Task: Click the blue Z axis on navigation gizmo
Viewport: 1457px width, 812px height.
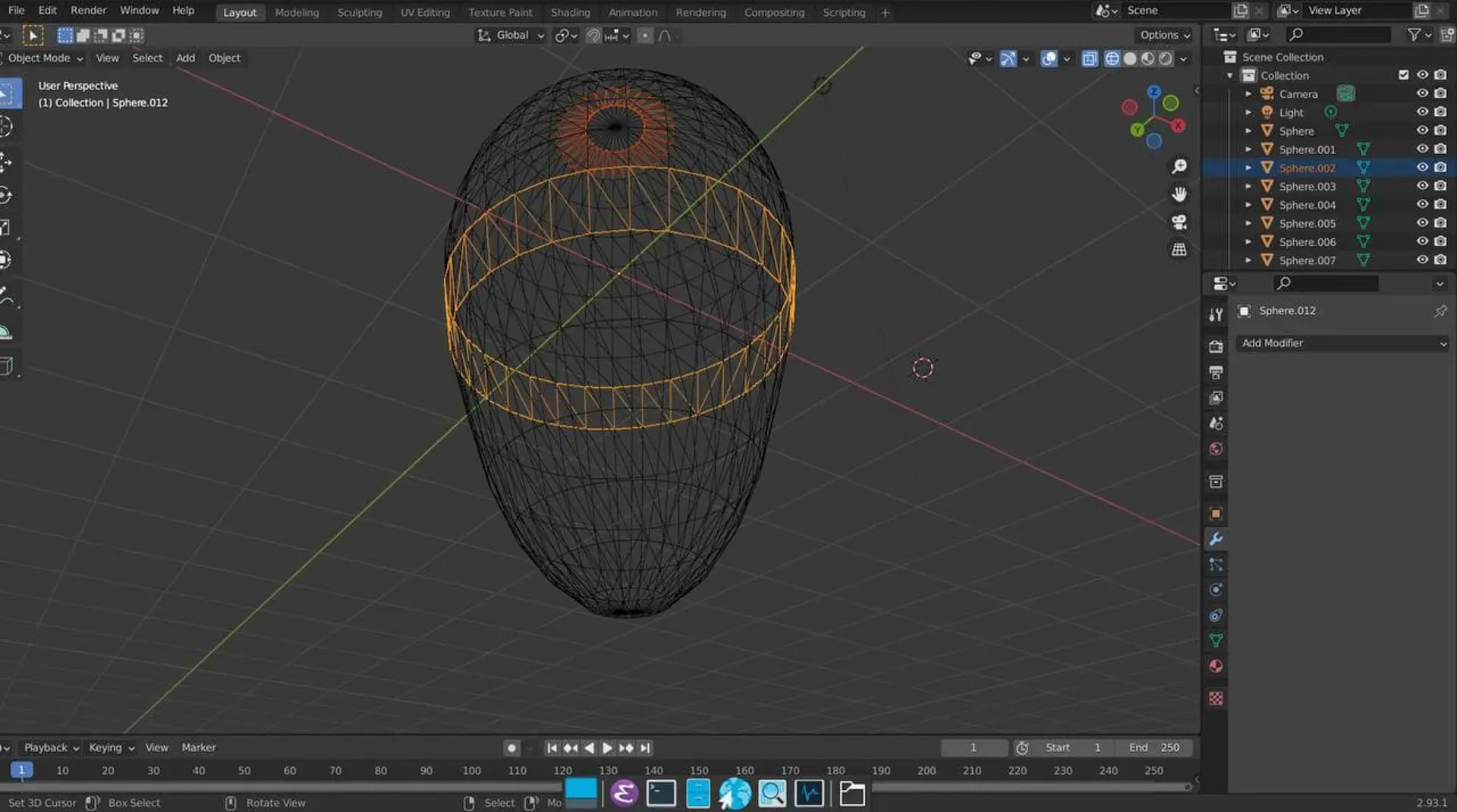Action: [1154, 92]
